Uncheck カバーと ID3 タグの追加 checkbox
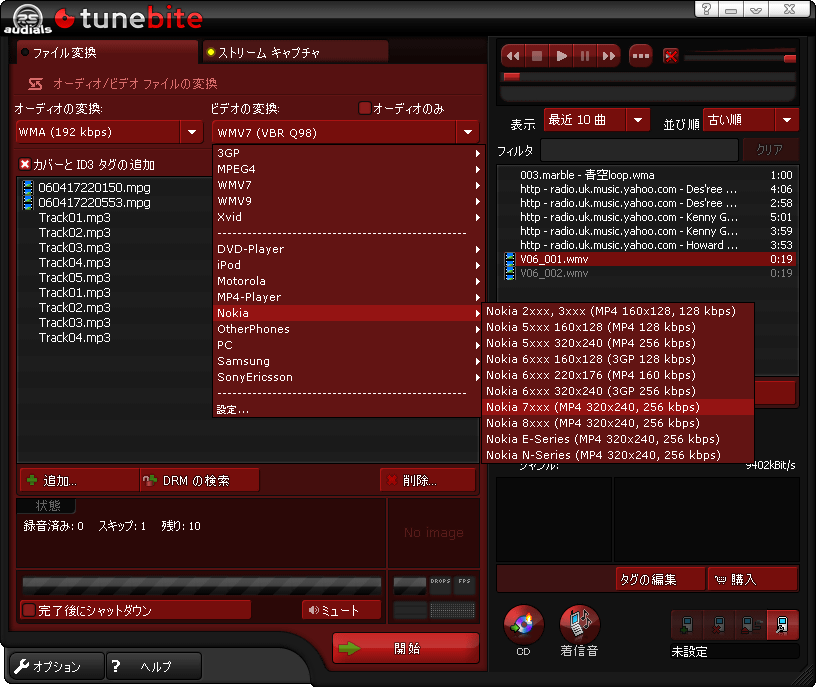 point(24,164)
